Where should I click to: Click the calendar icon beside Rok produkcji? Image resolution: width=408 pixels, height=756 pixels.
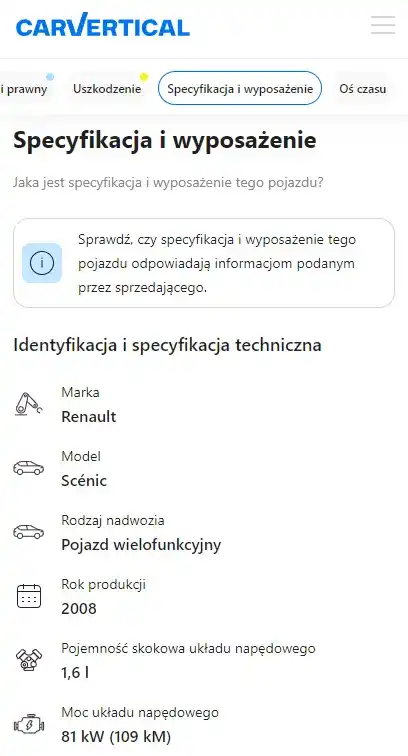tap(29, 596)
